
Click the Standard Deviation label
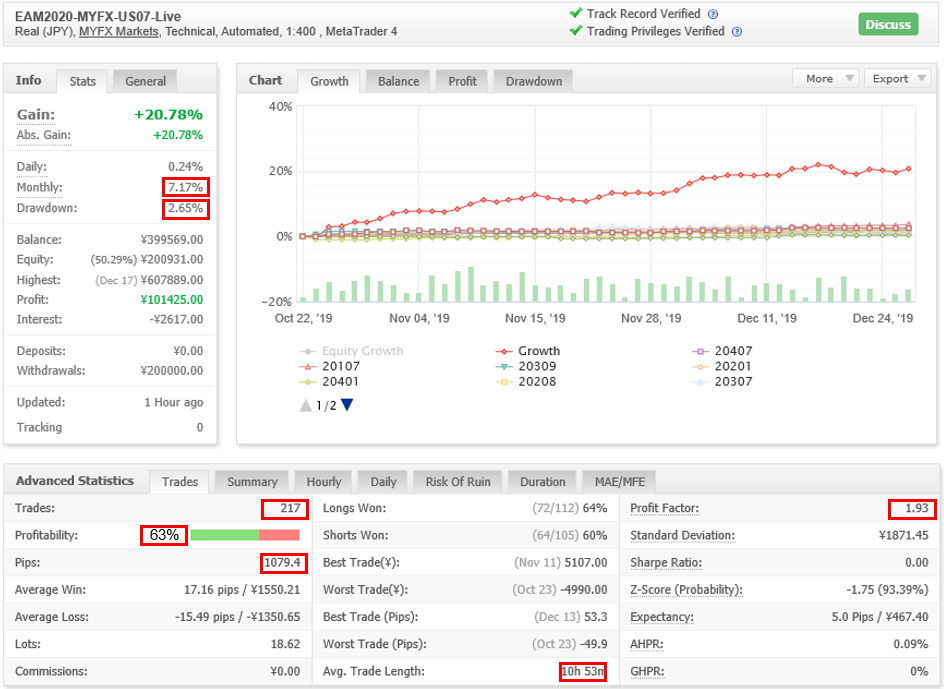coord(682,535)
